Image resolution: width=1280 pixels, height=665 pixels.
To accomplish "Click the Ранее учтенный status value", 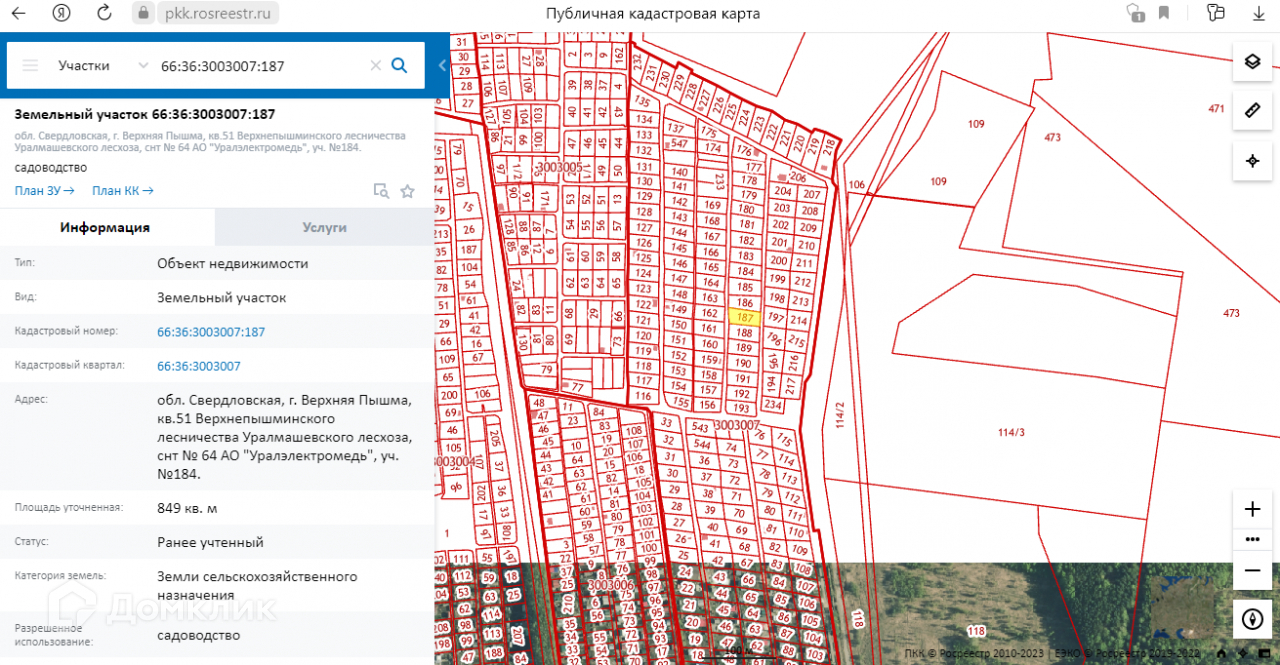I will click(x=210, y=542).
